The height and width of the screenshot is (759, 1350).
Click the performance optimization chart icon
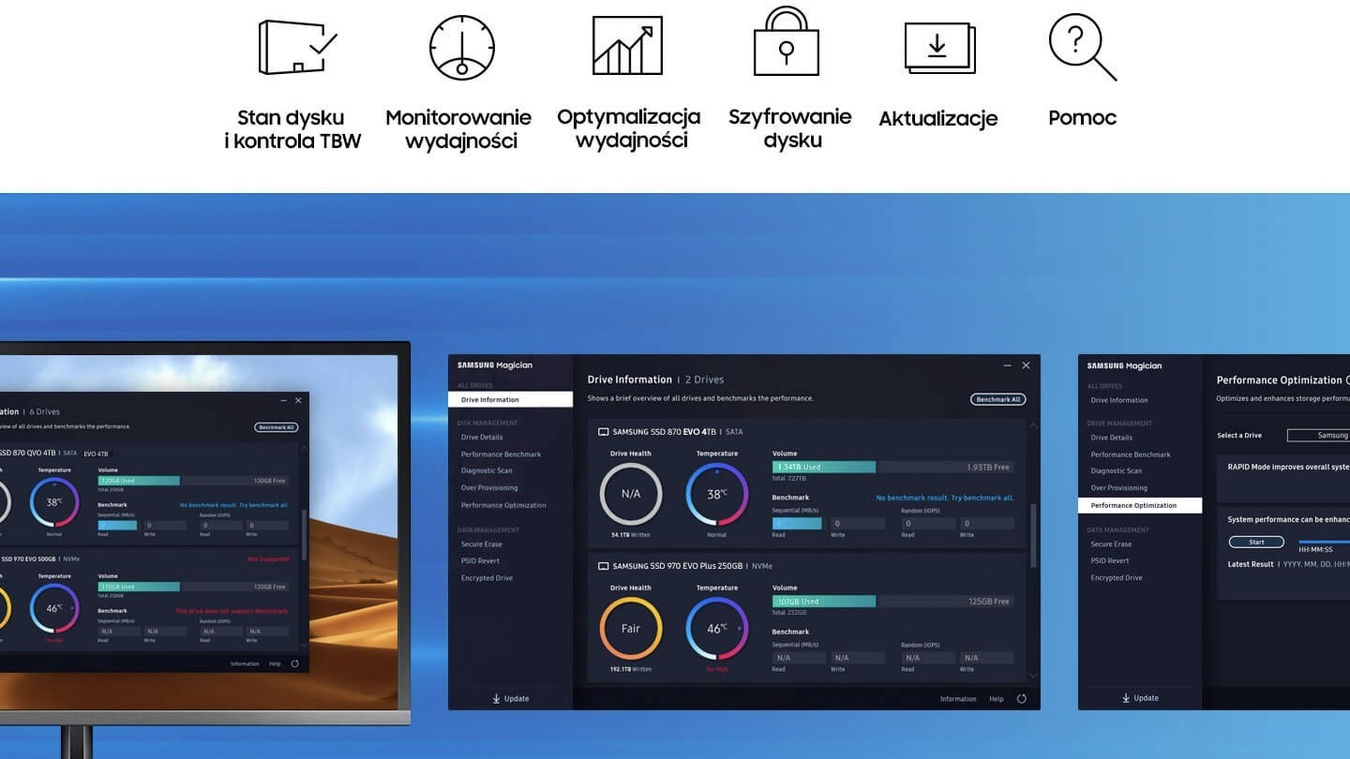point(627,45)
